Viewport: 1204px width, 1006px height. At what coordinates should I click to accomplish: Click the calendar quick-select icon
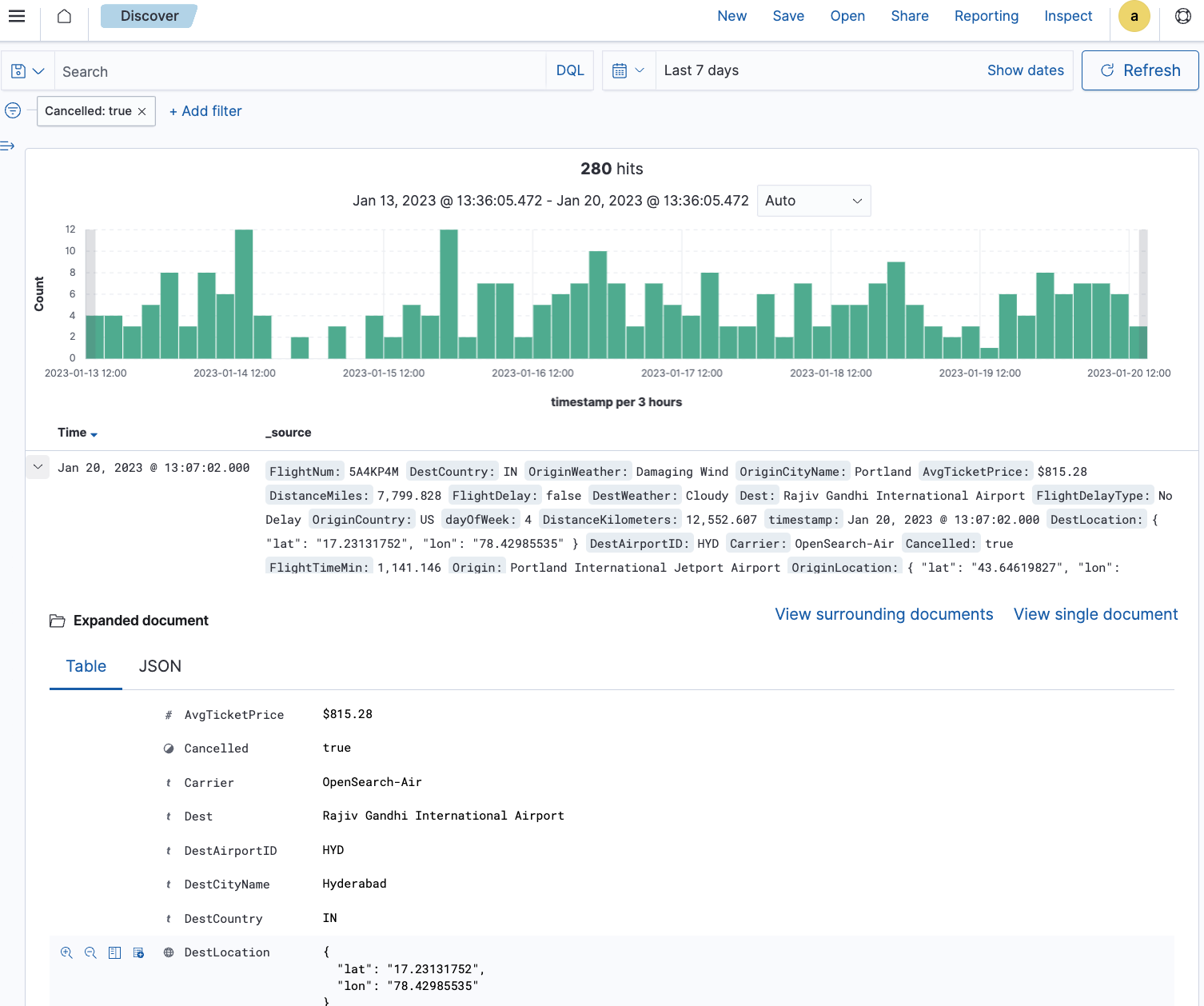pos(620,70)
